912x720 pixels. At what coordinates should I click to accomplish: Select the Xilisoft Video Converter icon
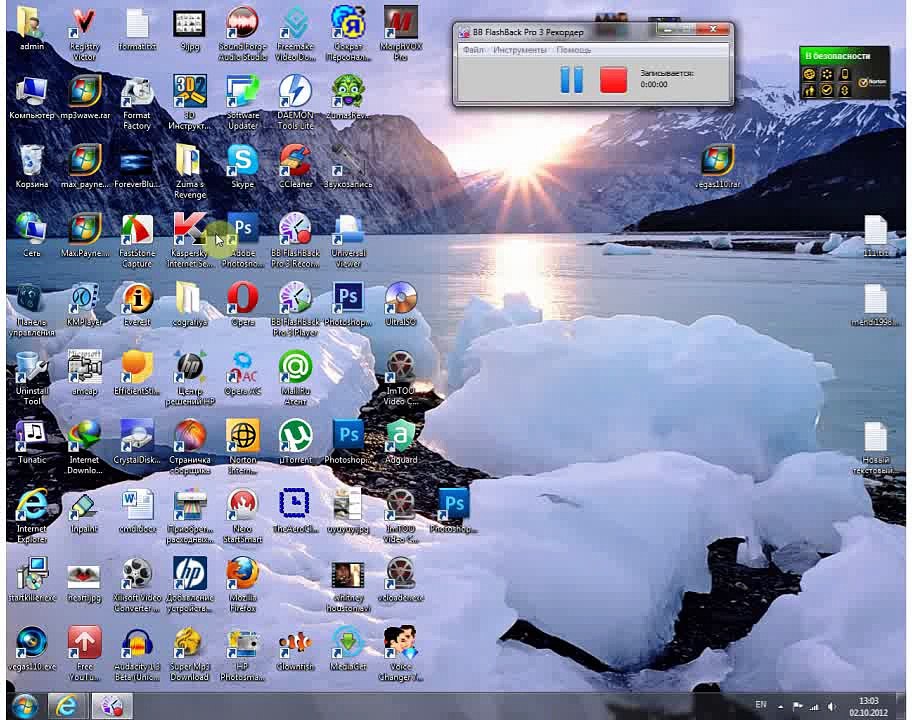pyautogui.click(x=137, y=585)
